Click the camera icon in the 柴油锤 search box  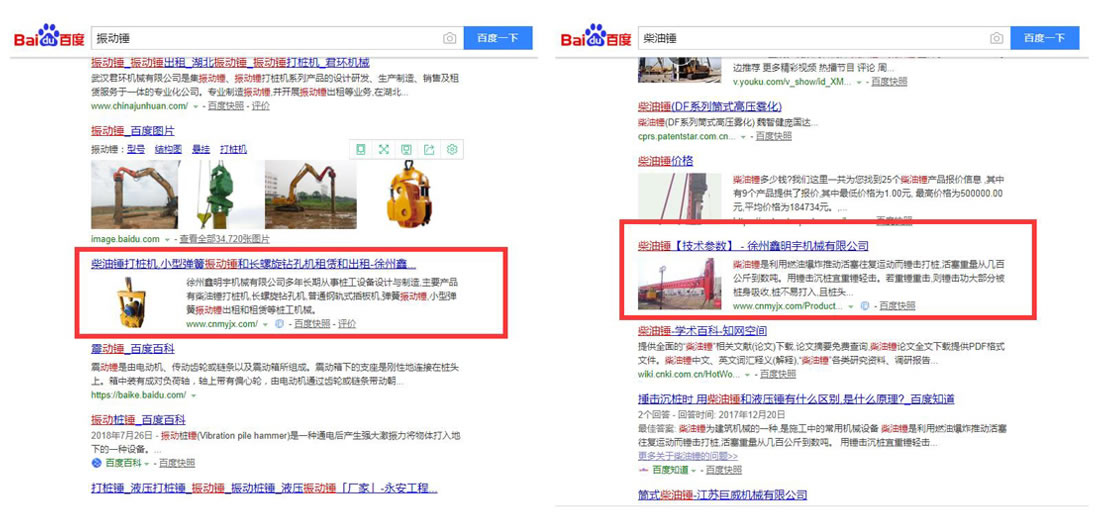996,38
